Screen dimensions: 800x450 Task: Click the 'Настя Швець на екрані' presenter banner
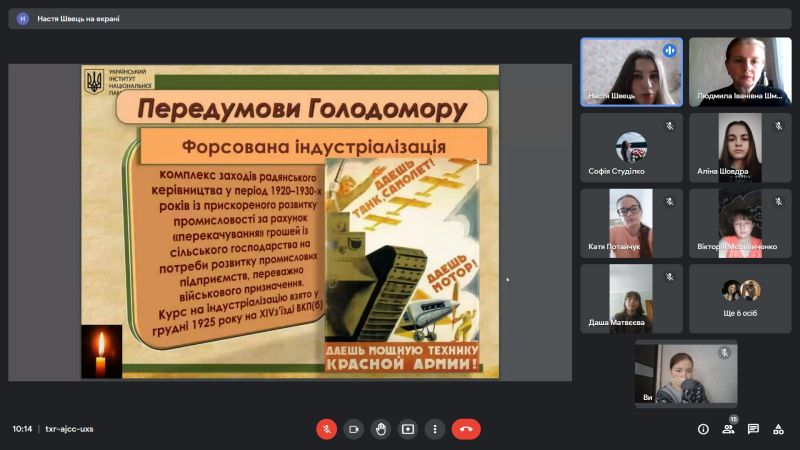click(399, 18)
